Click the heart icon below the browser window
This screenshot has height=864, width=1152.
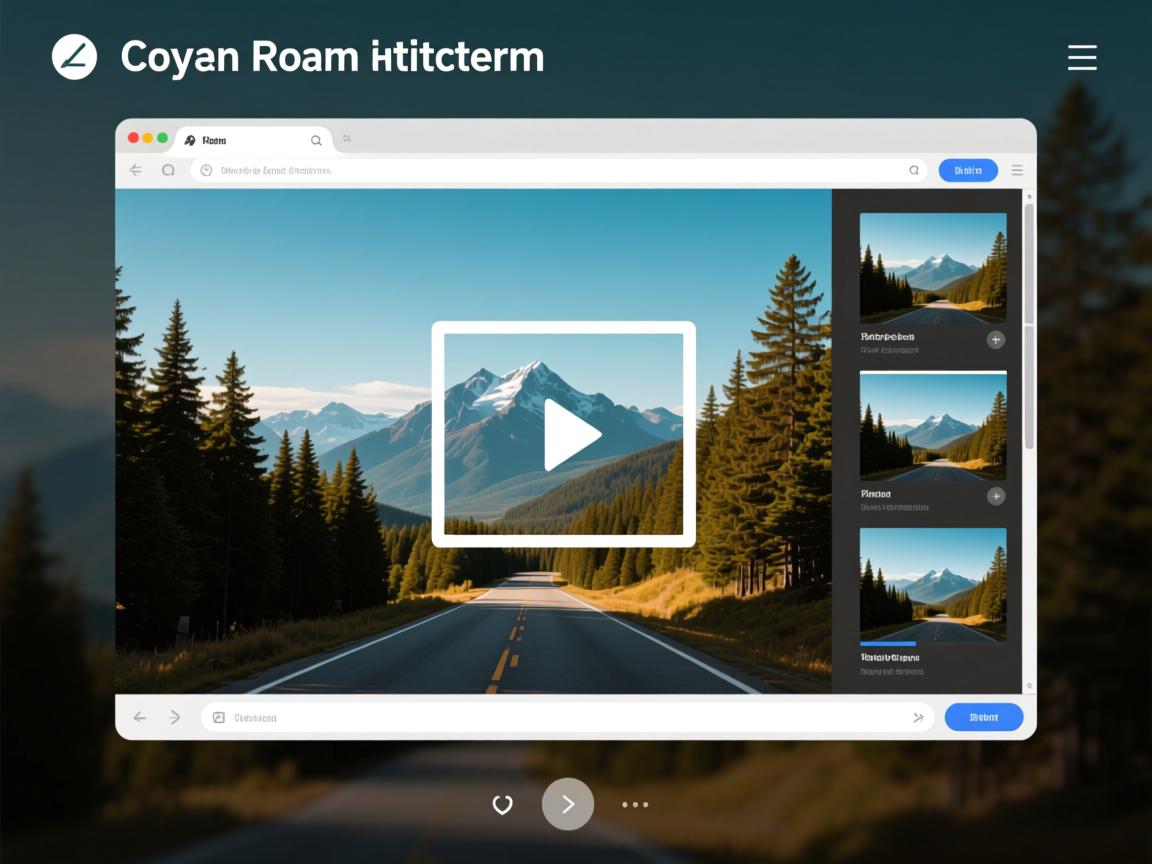(502, 804)
